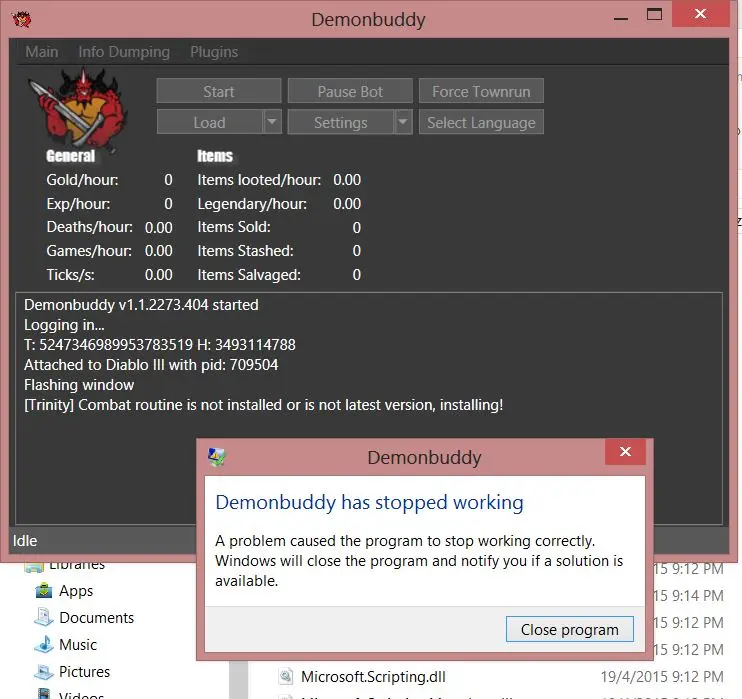
Task: Select the Microsoft.Scripting.dll file icon
Action: coord(285,676)
